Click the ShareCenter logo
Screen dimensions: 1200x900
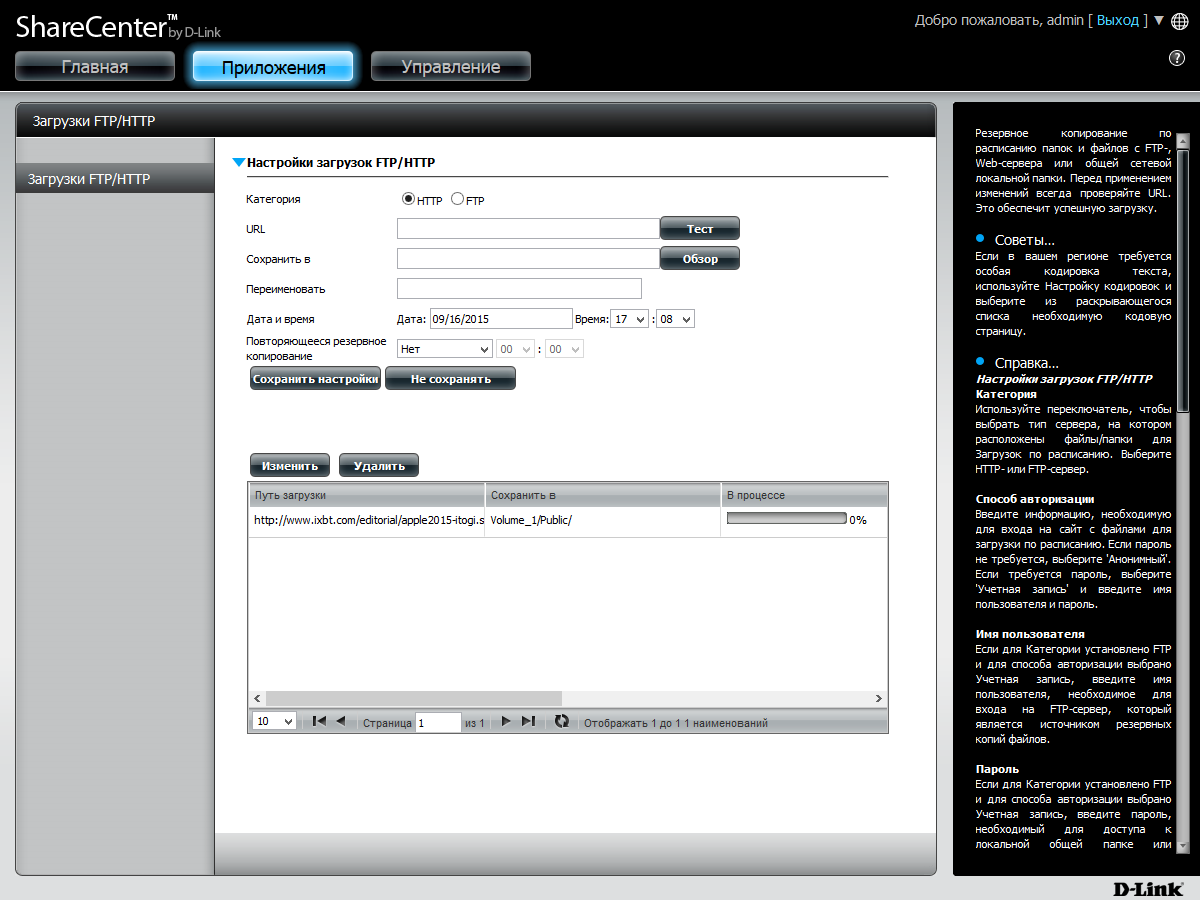point(116,27)
